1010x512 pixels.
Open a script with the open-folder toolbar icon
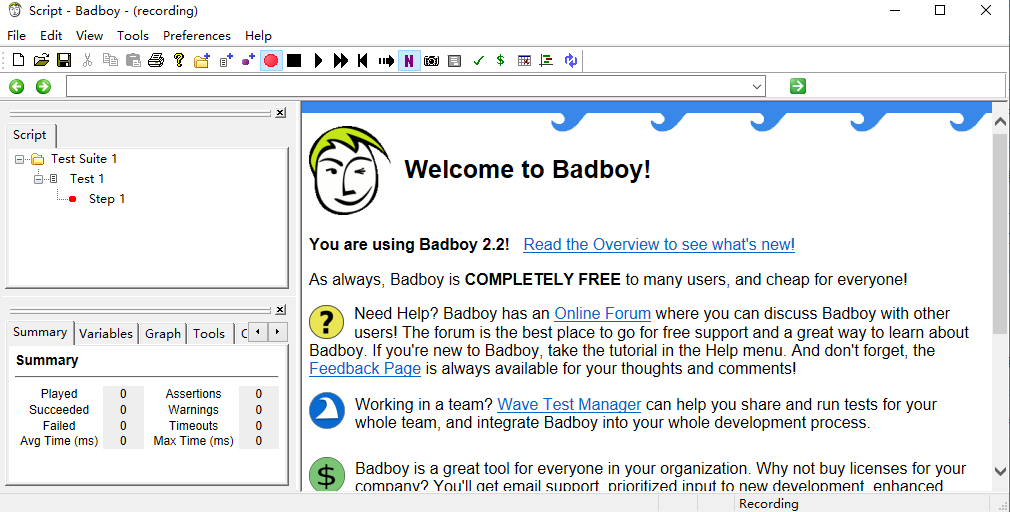(x=41, y=61)
